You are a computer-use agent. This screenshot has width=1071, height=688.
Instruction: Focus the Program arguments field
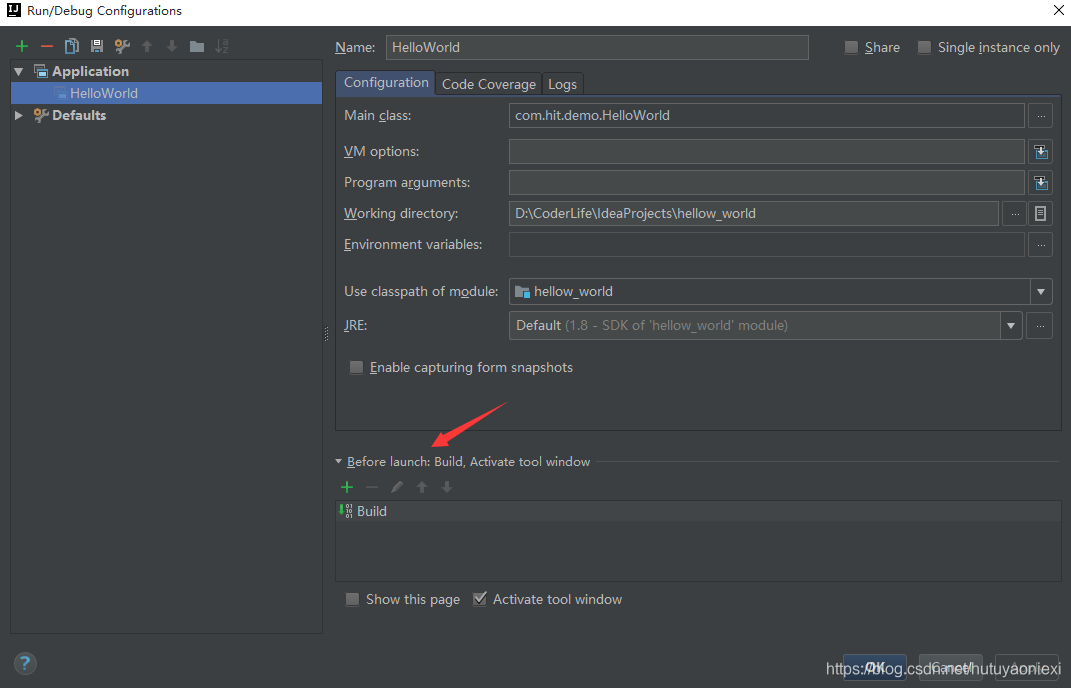click(766, 182)
